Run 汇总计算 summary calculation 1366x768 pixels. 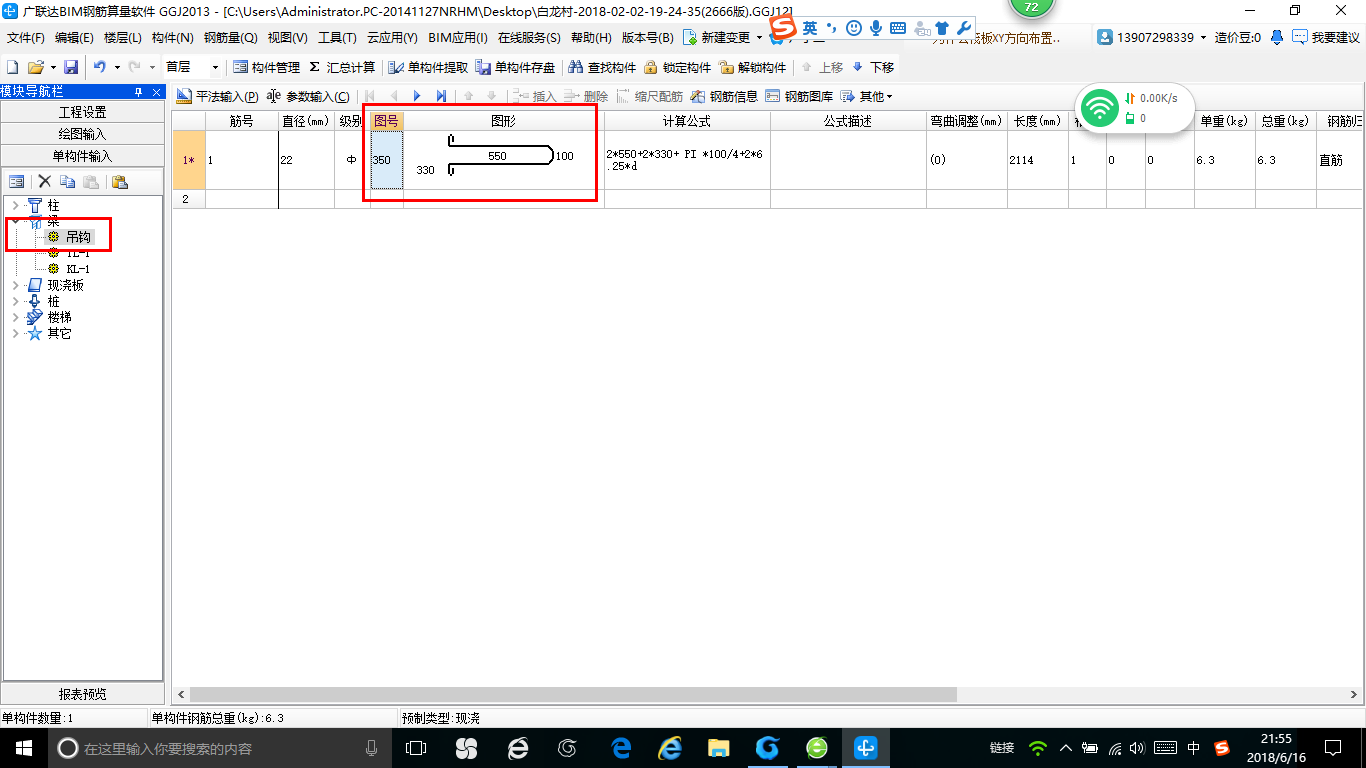342,67
